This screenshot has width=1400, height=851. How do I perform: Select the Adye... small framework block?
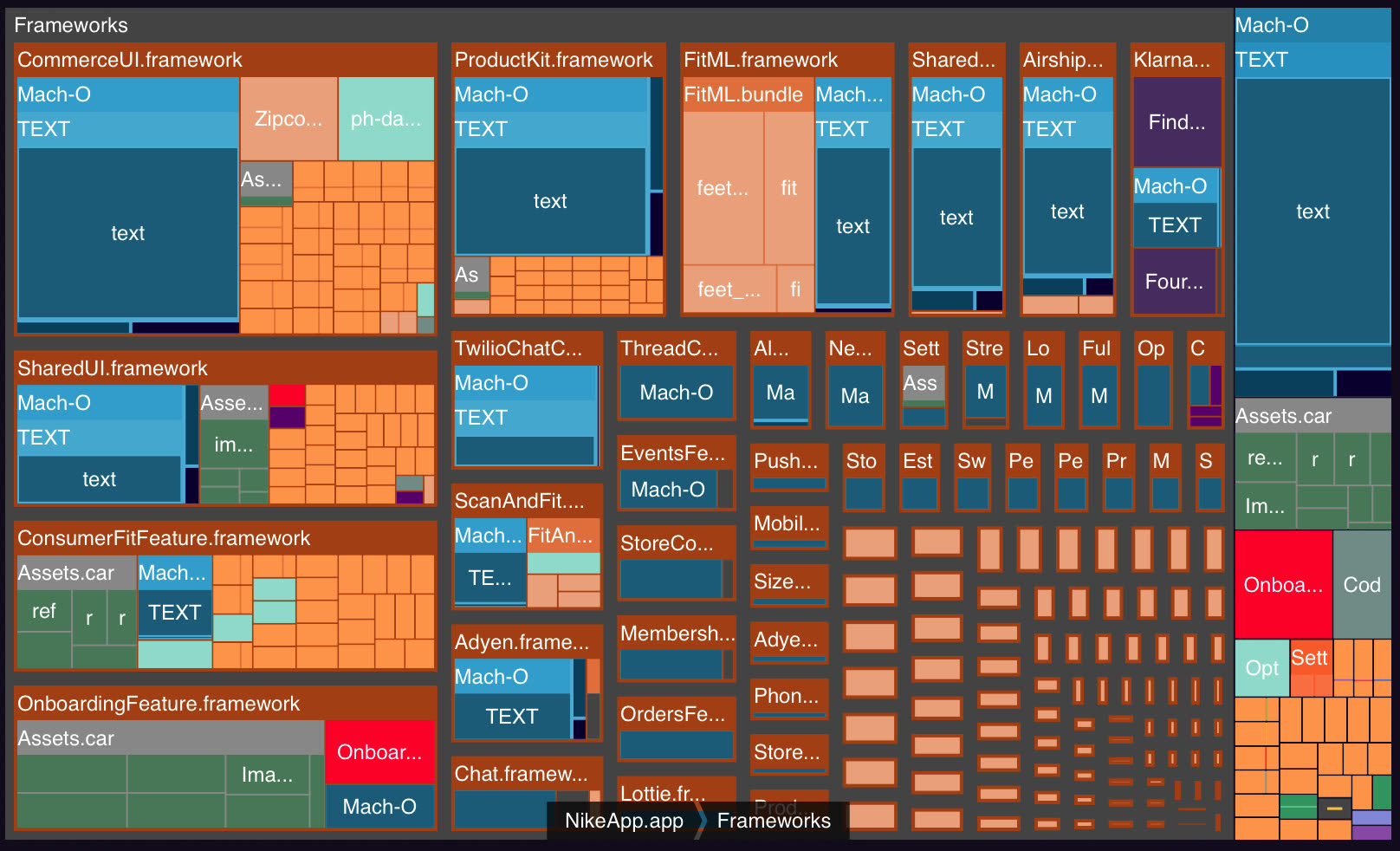(x=788, y=643)
